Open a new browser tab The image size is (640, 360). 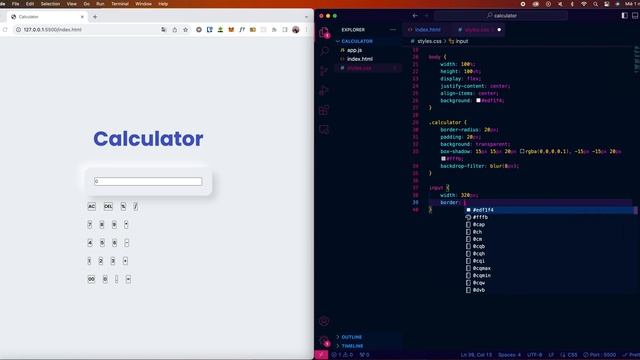[x=95, y=17]
